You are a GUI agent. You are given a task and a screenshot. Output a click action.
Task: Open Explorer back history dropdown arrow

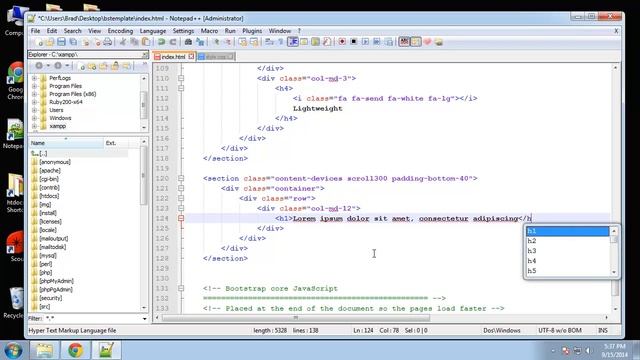[x=48, y=66]
